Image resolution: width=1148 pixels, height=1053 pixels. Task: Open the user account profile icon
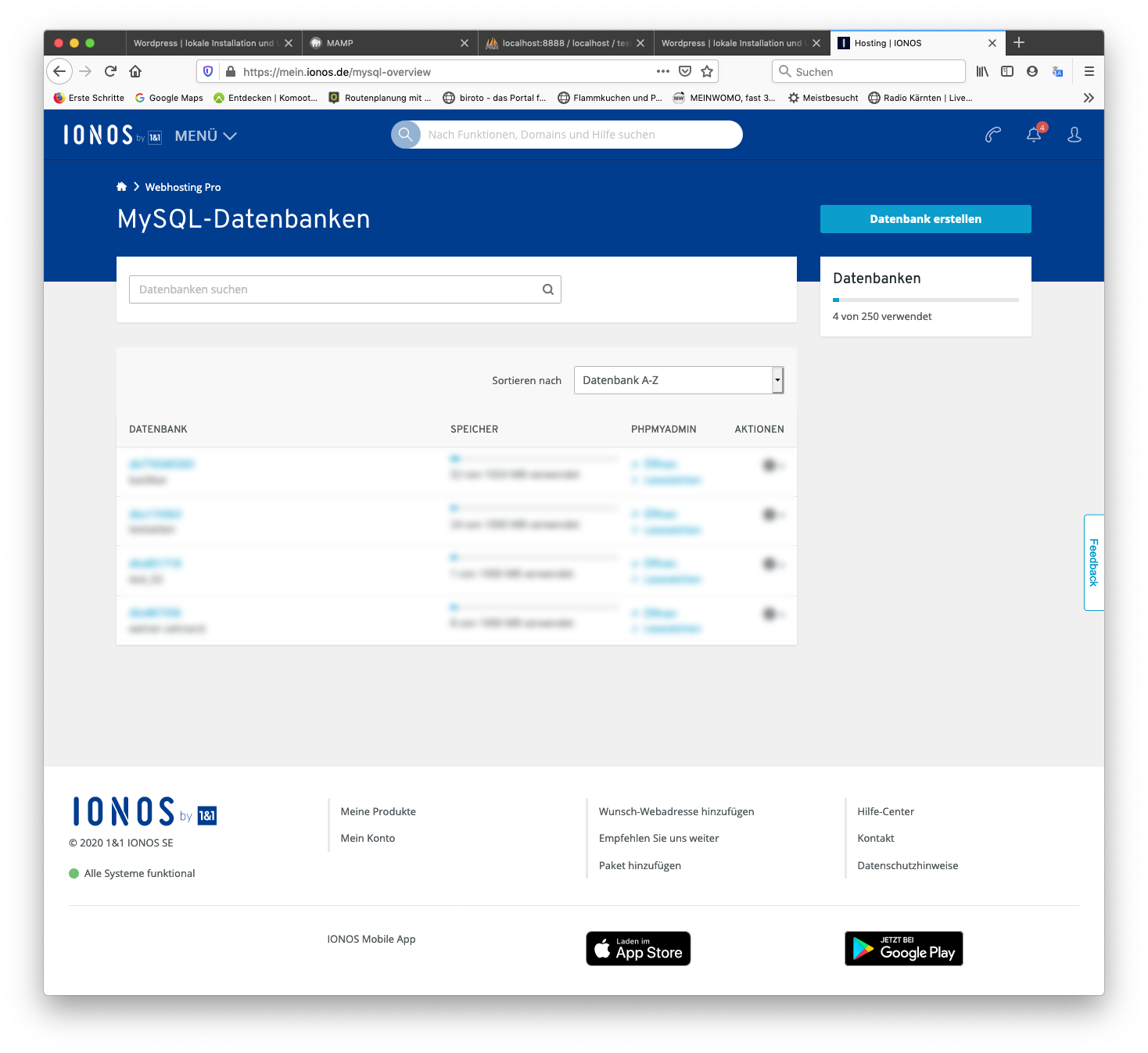point(1074,135)
